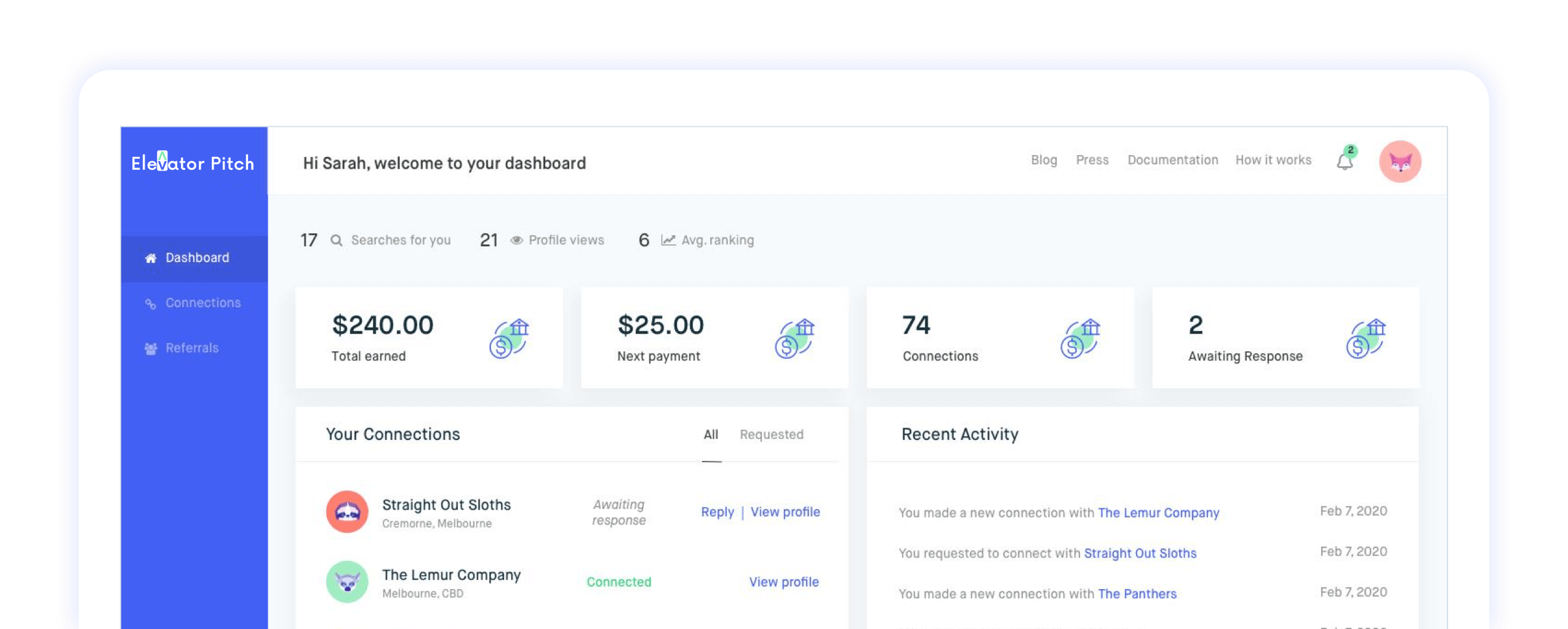Switch to the Requested connections tab

tap(771, 435)
